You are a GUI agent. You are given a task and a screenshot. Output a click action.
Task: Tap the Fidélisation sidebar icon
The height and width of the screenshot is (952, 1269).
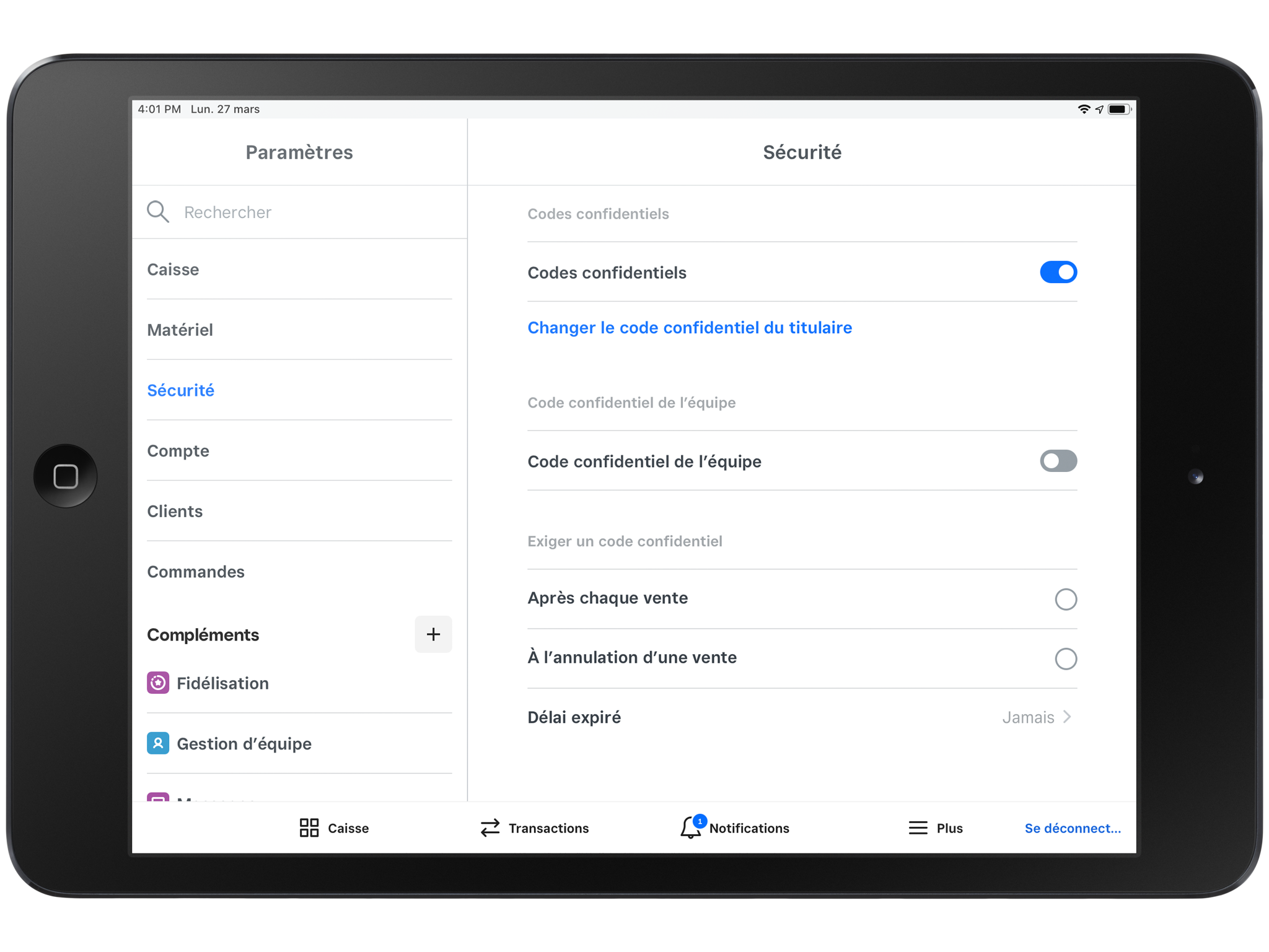pos(159,682)
